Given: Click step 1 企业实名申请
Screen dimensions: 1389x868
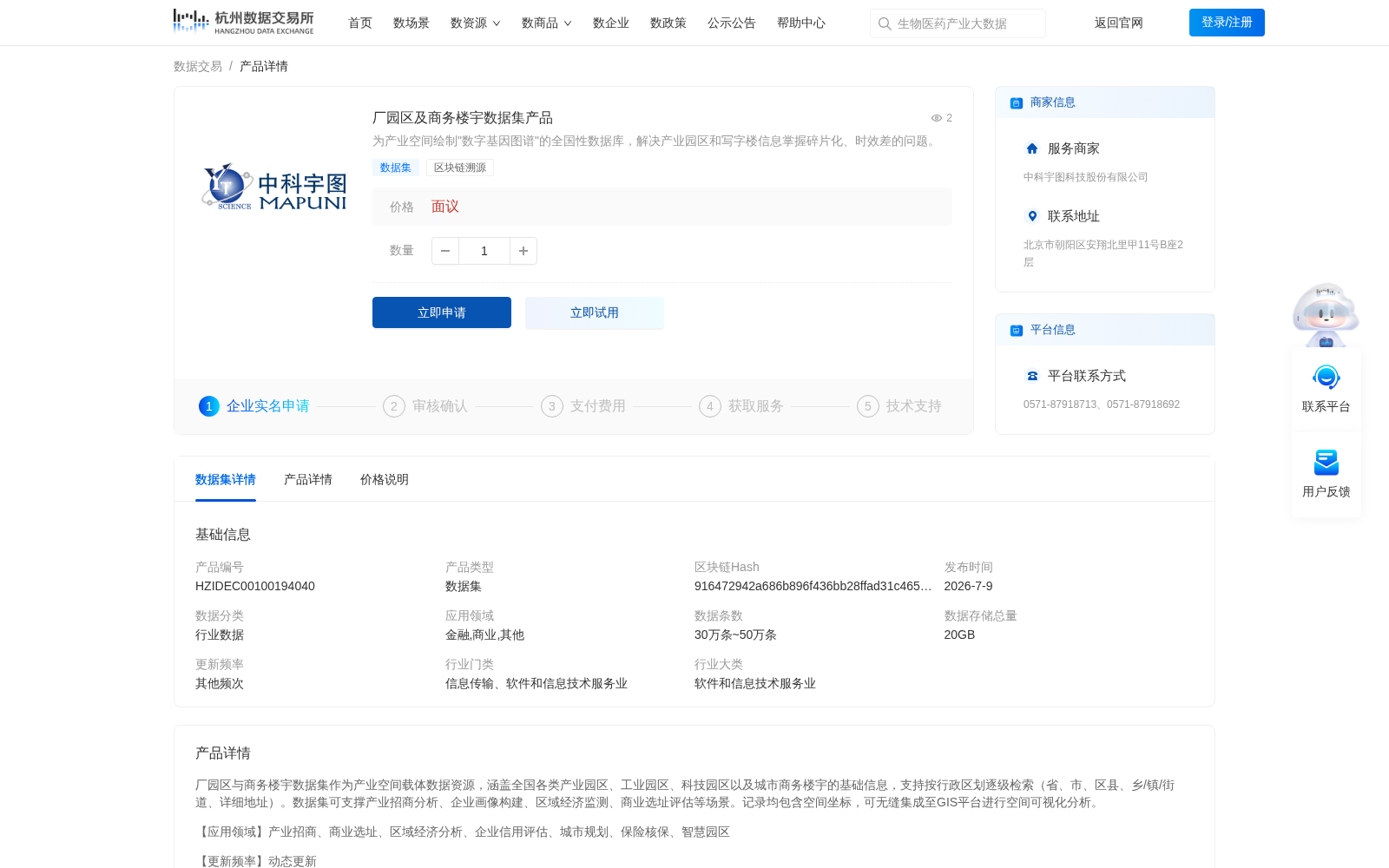Looking at the screenshot, I should [x=254, y=406].
